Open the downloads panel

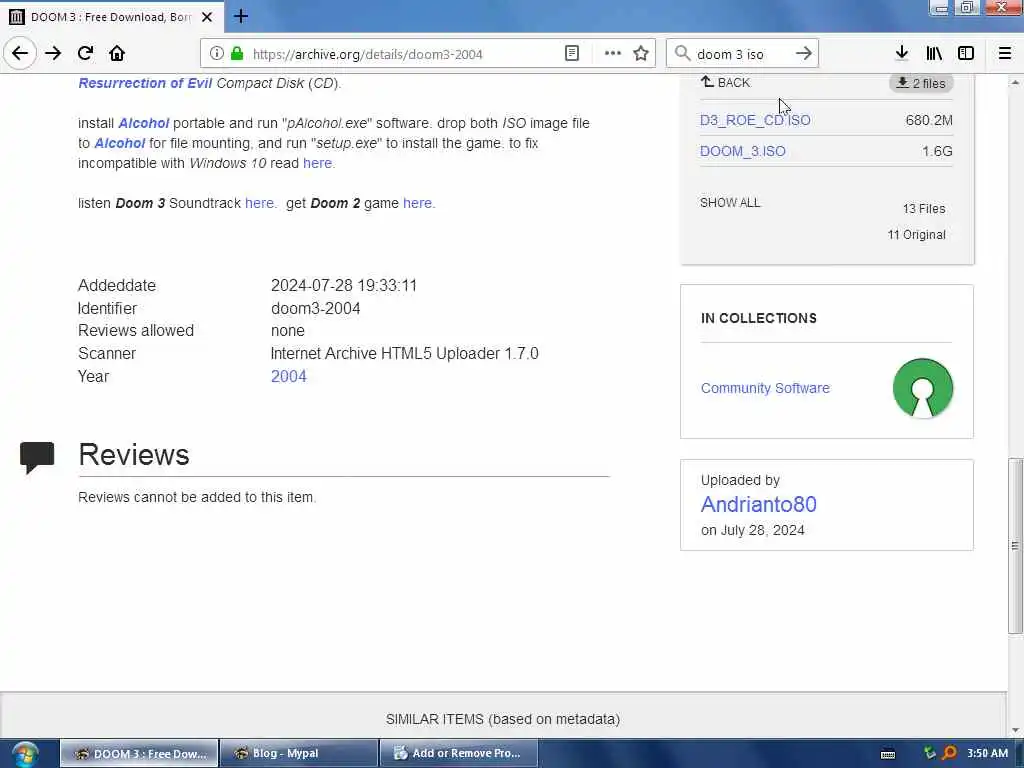pos(902,54)
